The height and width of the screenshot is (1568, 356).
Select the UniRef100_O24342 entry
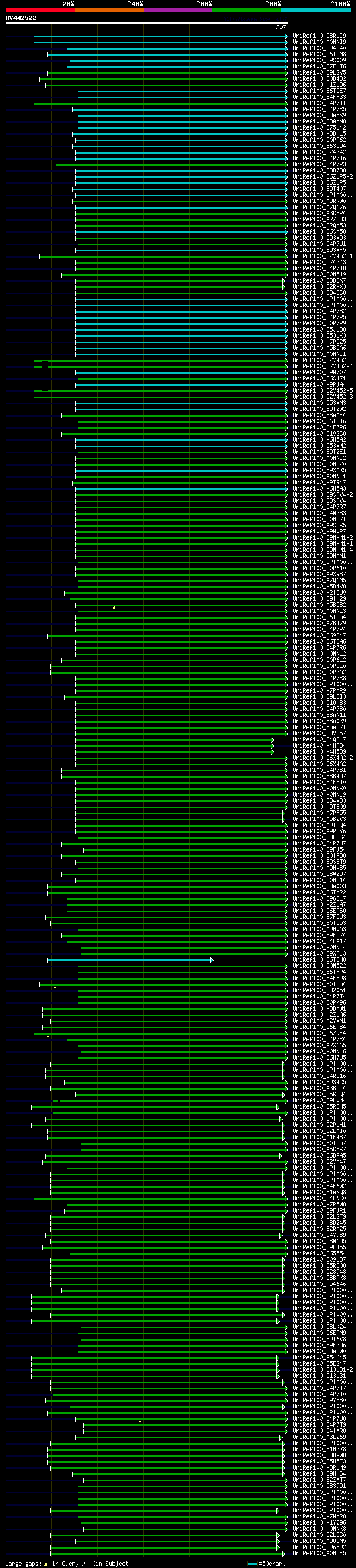[x=319, y=152]
